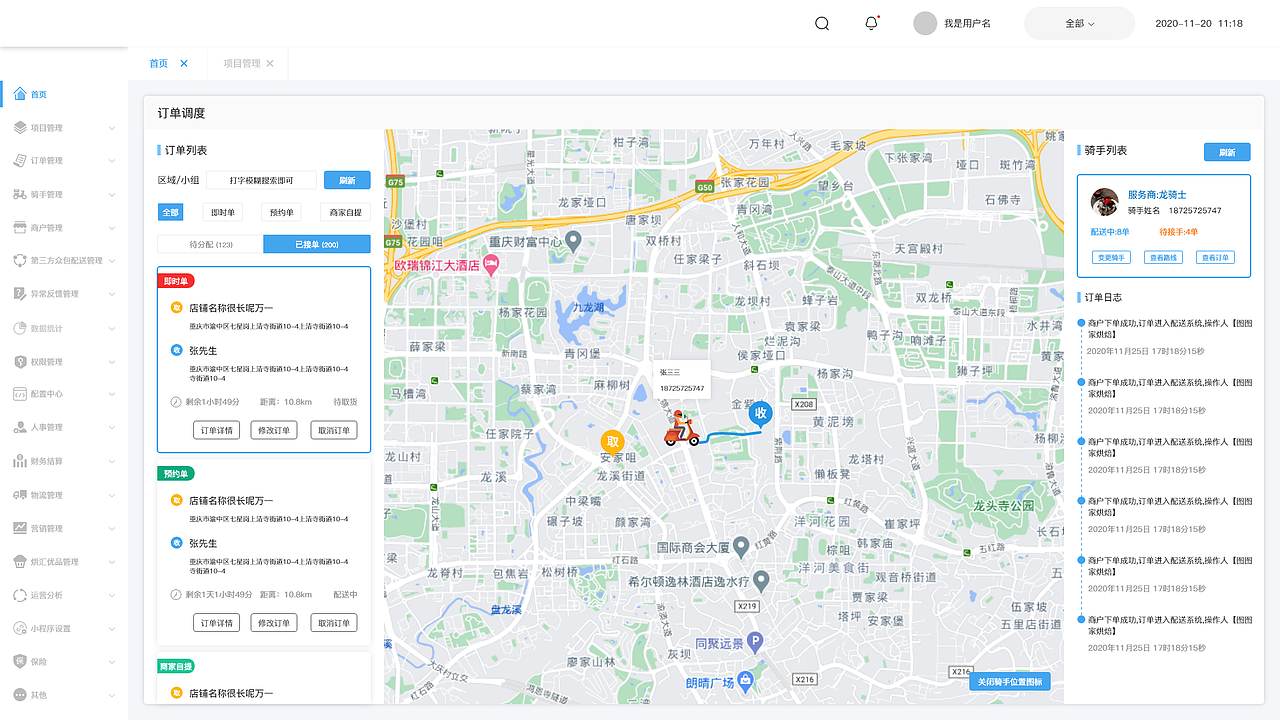Filter orders by 预约单
Image resolution: width=1280 pixels, height=720 pixels.
281,212
